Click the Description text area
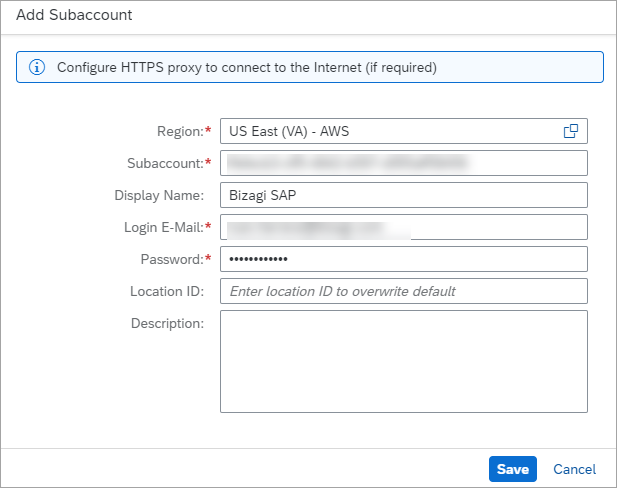 point(404,361)
